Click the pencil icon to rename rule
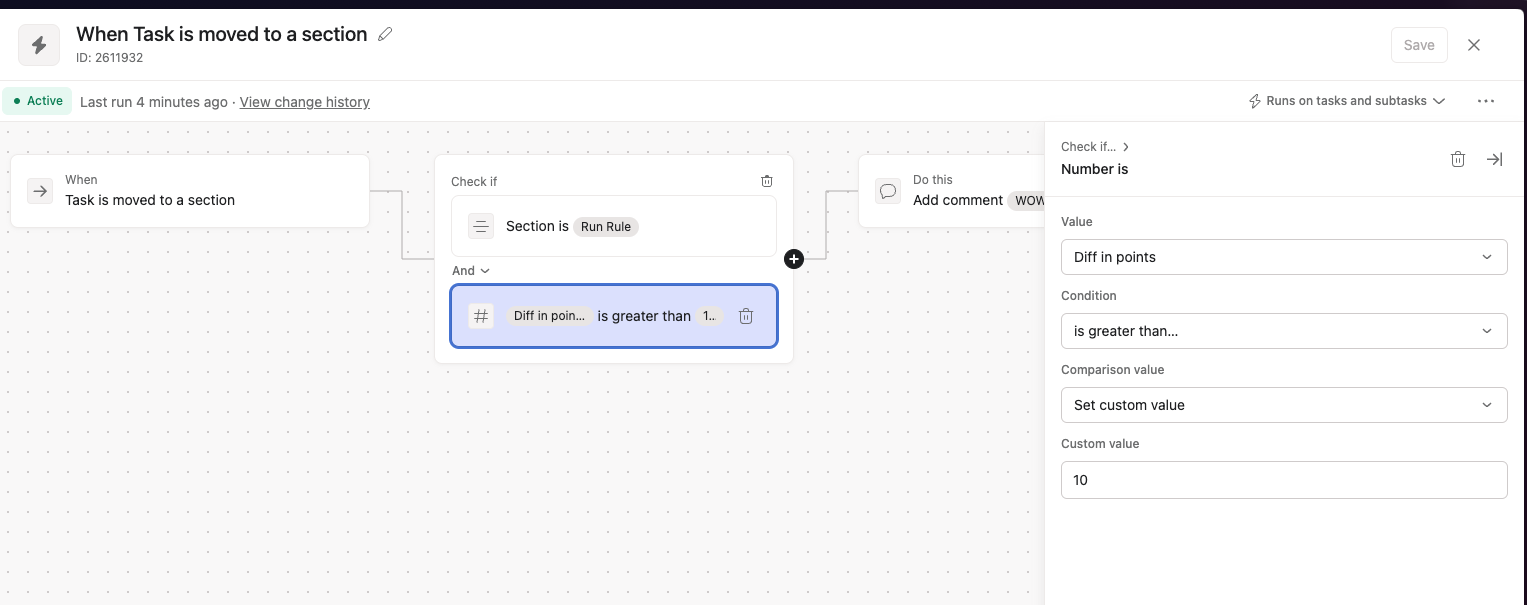1527x605 pixels. click(385, 34)
